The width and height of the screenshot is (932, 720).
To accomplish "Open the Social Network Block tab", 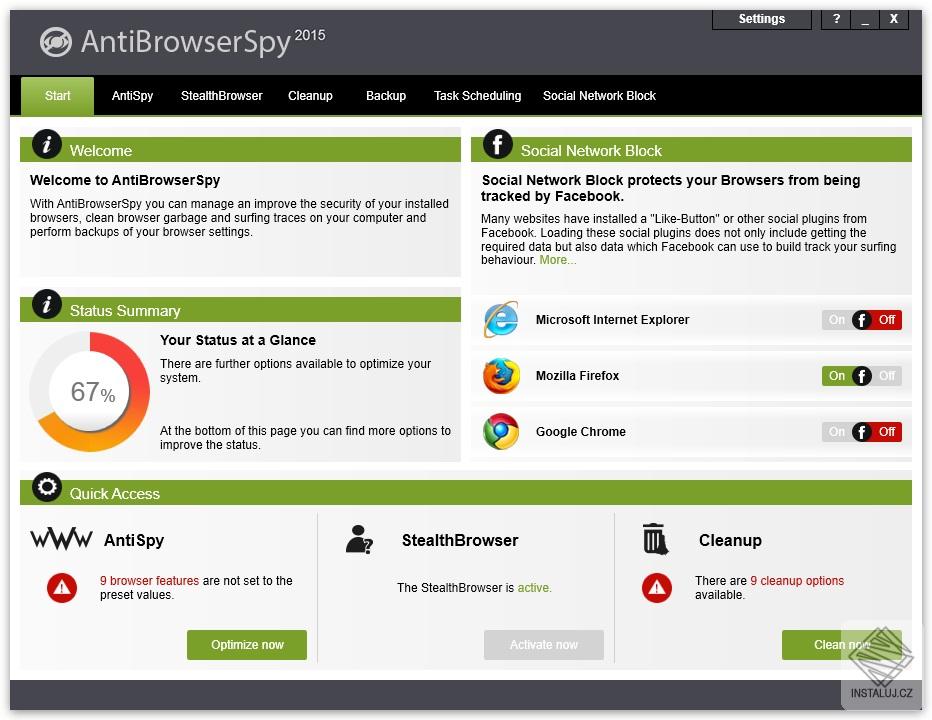I will coord(599,96).
